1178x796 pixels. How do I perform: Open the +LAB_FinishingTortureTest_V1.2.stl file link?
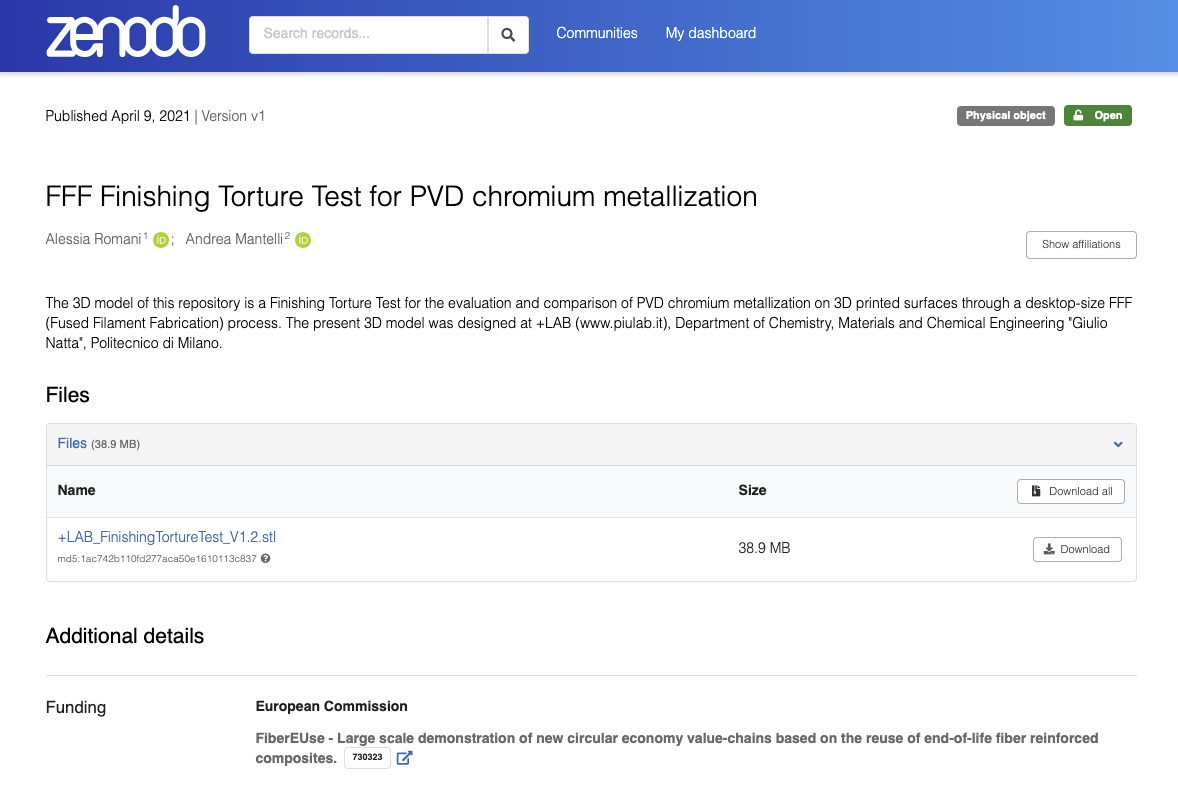tap(167, 537)
